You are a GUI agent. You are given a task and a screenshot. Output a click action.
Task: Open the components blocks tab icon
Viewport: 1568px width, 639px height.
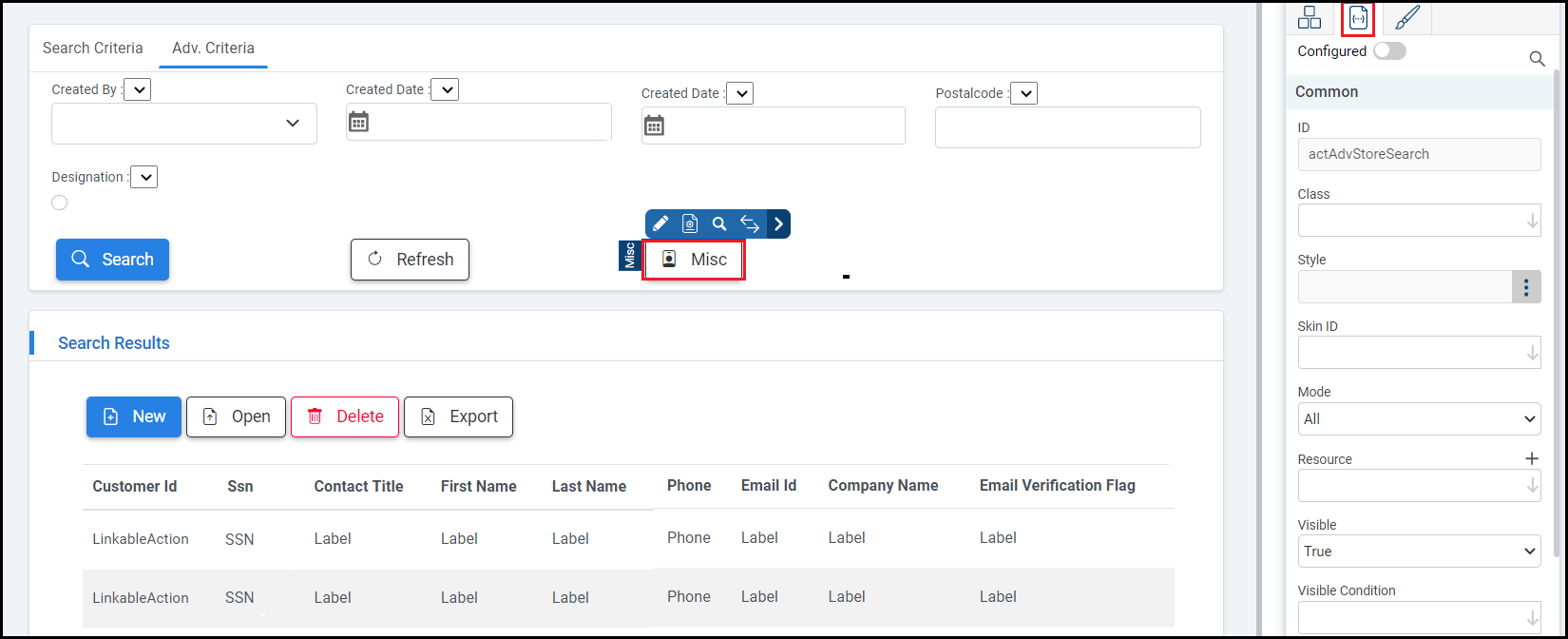tap(1310, 18)
